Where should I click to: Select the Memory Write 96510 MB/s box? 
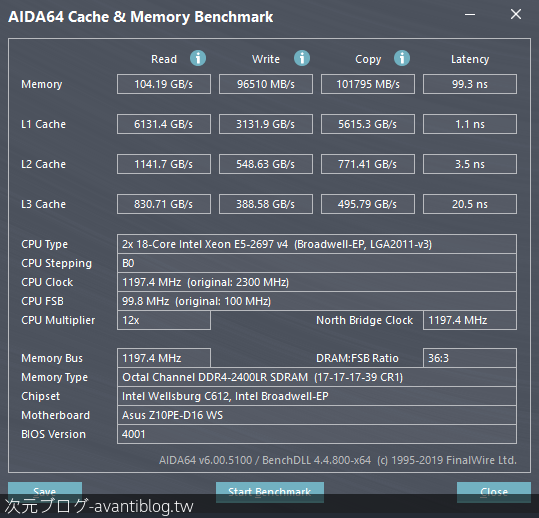pos(266,84)
